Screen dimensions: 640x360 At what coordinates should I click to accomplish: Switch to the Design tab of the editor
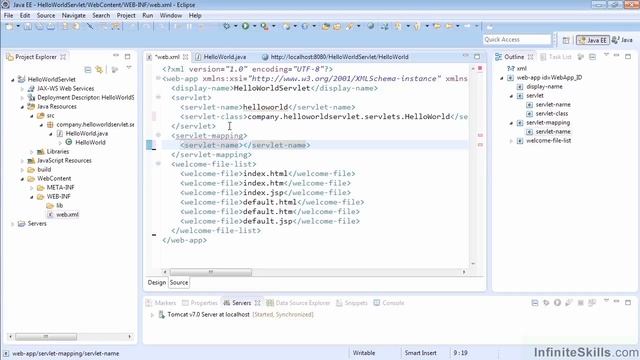point(157,282)
